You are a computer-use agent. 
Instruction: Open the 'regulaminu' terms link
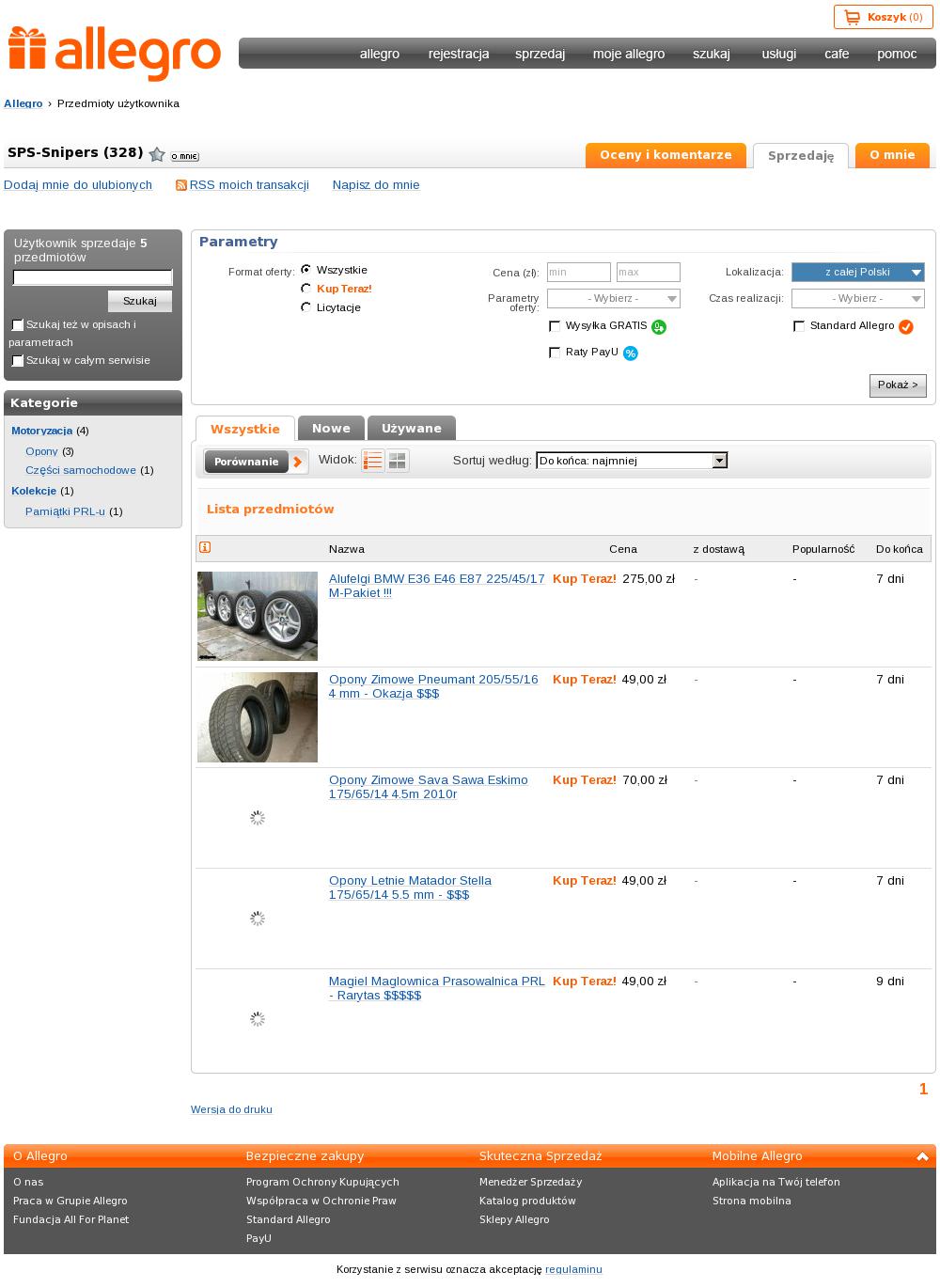coord(573,1269)
